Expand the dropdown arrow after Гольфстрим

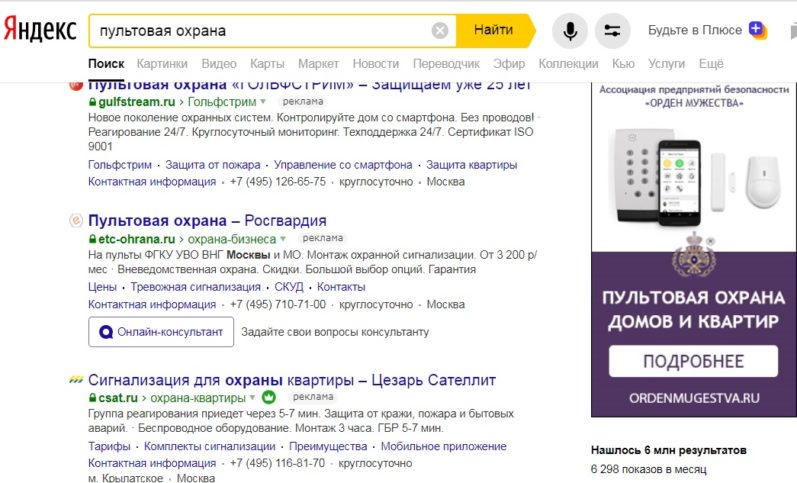pyautogui.click(x=263, y=102)
